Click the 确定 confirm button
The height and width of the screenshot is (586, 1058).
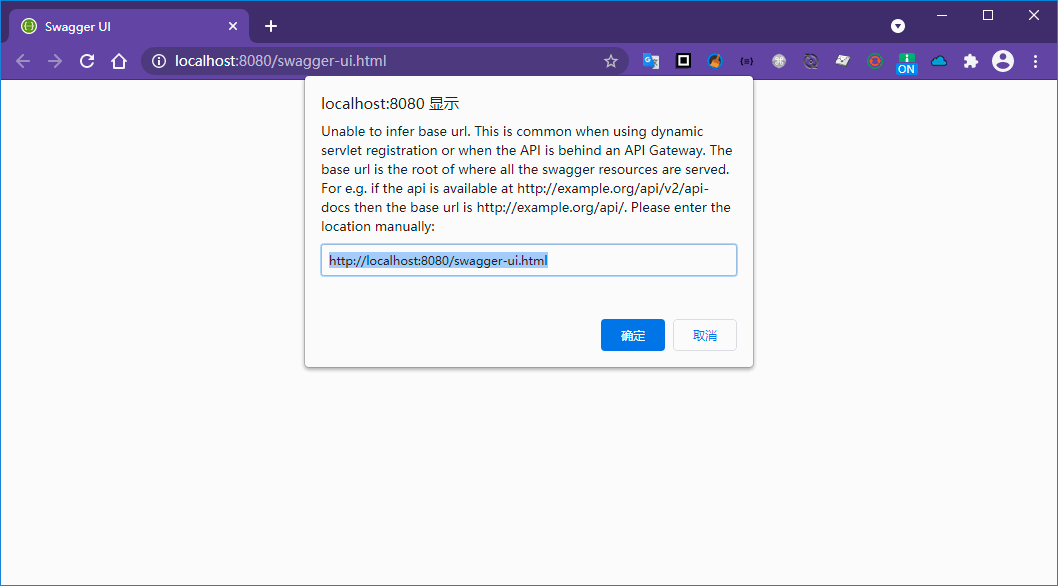coord(633,335)
